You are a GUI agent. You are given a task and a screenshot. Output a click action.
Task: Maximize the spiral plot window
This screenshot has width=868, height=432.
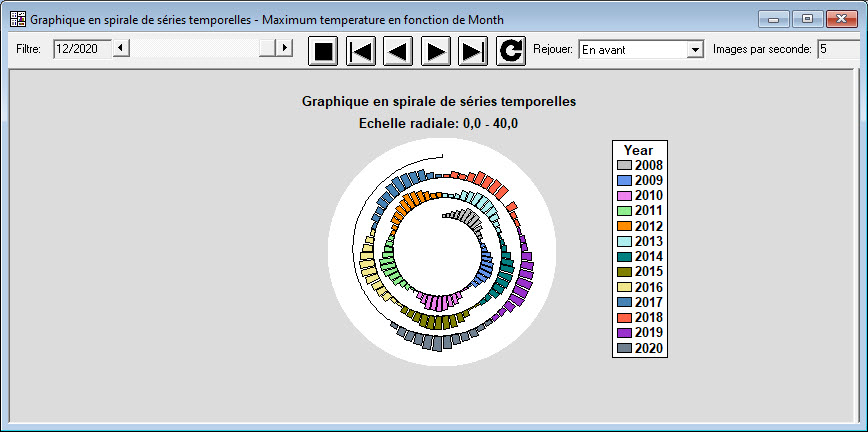[x=807, y=19]
